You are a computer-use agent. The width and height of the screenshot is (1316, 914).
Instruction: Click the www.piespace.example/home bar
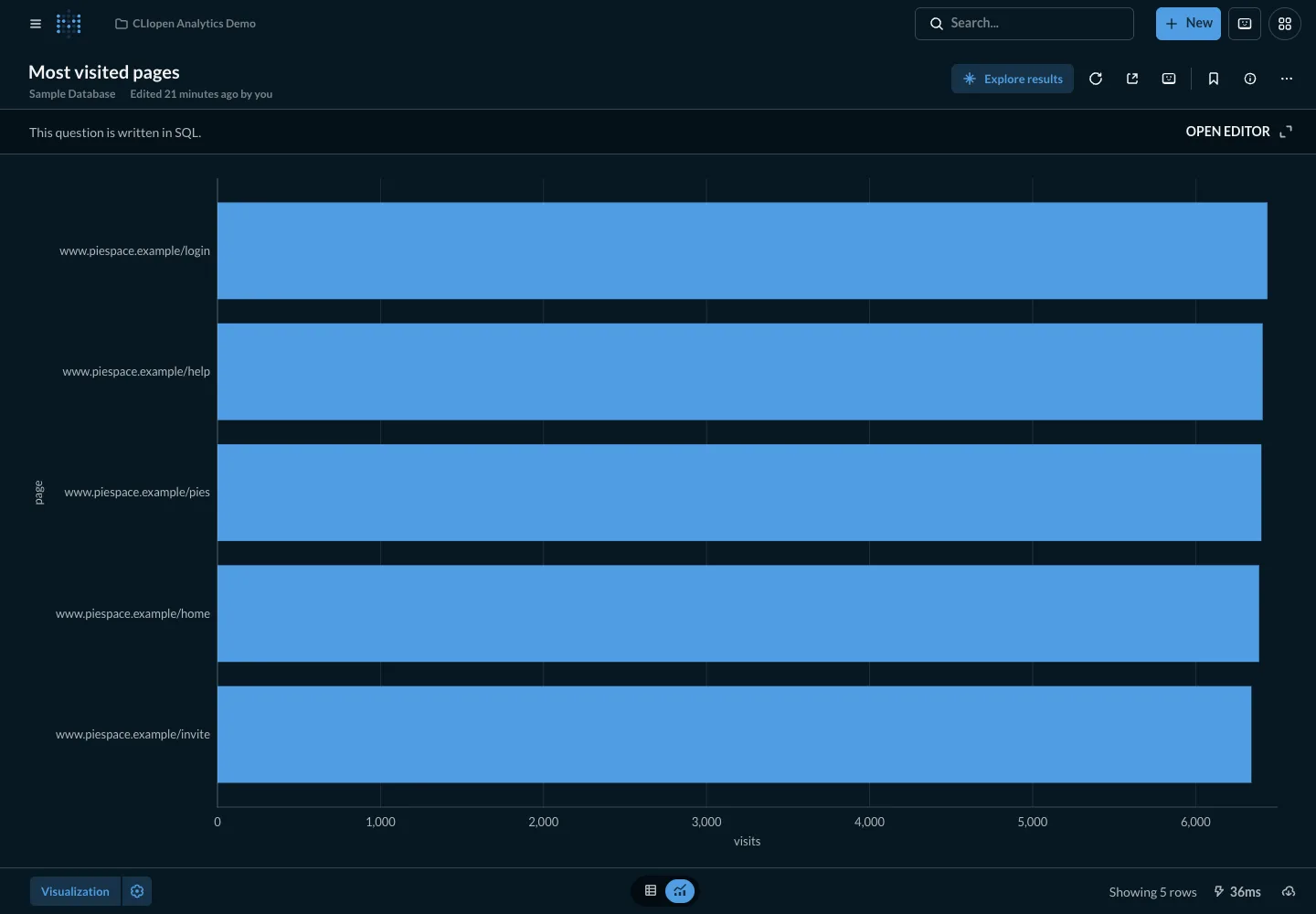[738, 613]
